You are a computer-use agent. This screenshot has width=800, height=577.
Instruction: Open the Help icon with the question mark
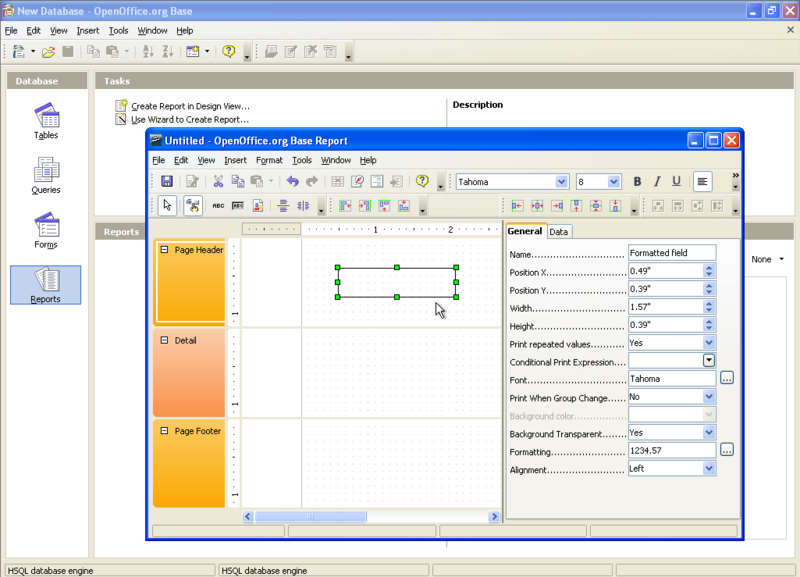point(420,181)
